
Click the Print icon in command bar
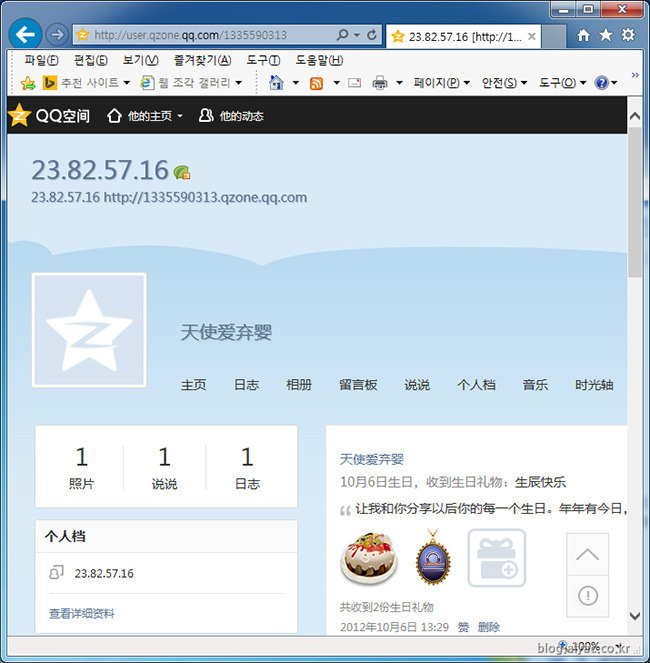pyautogui.click(x=379, y=82)
